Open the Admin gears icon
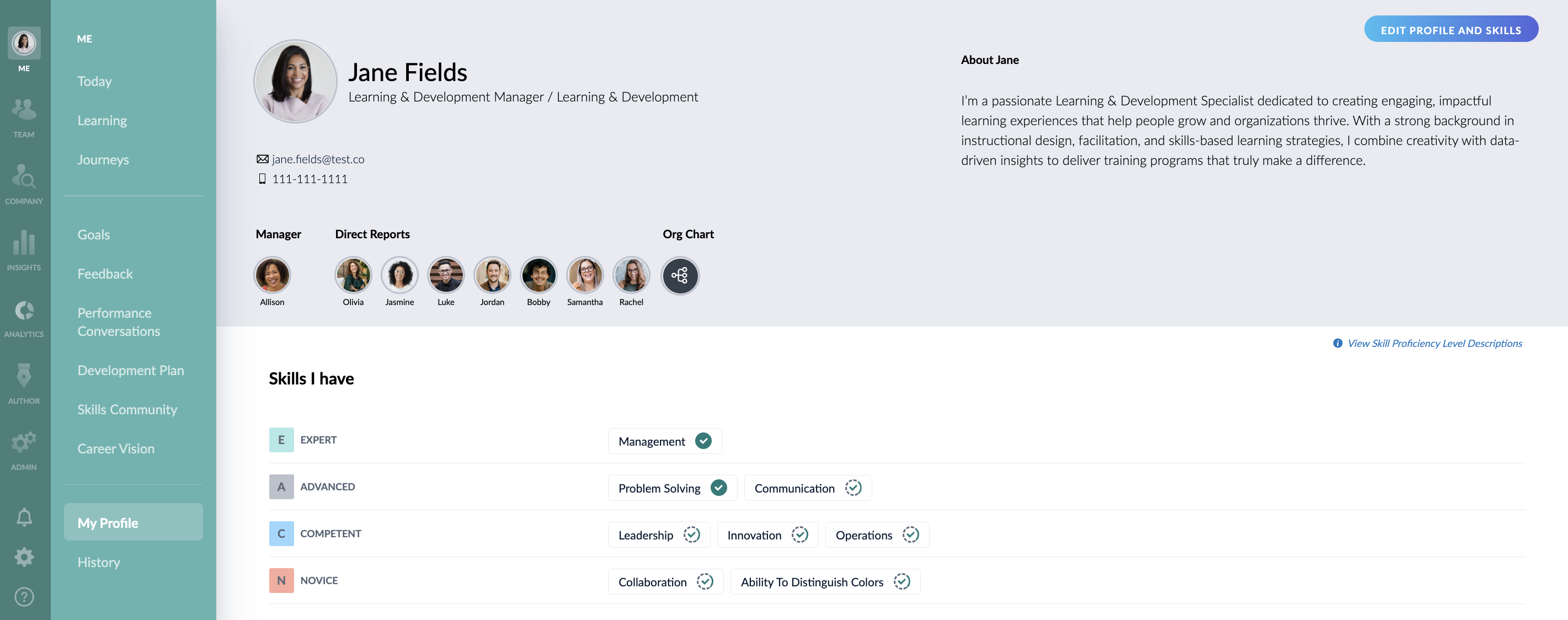The image size is (1568, 620). point(24,442)
